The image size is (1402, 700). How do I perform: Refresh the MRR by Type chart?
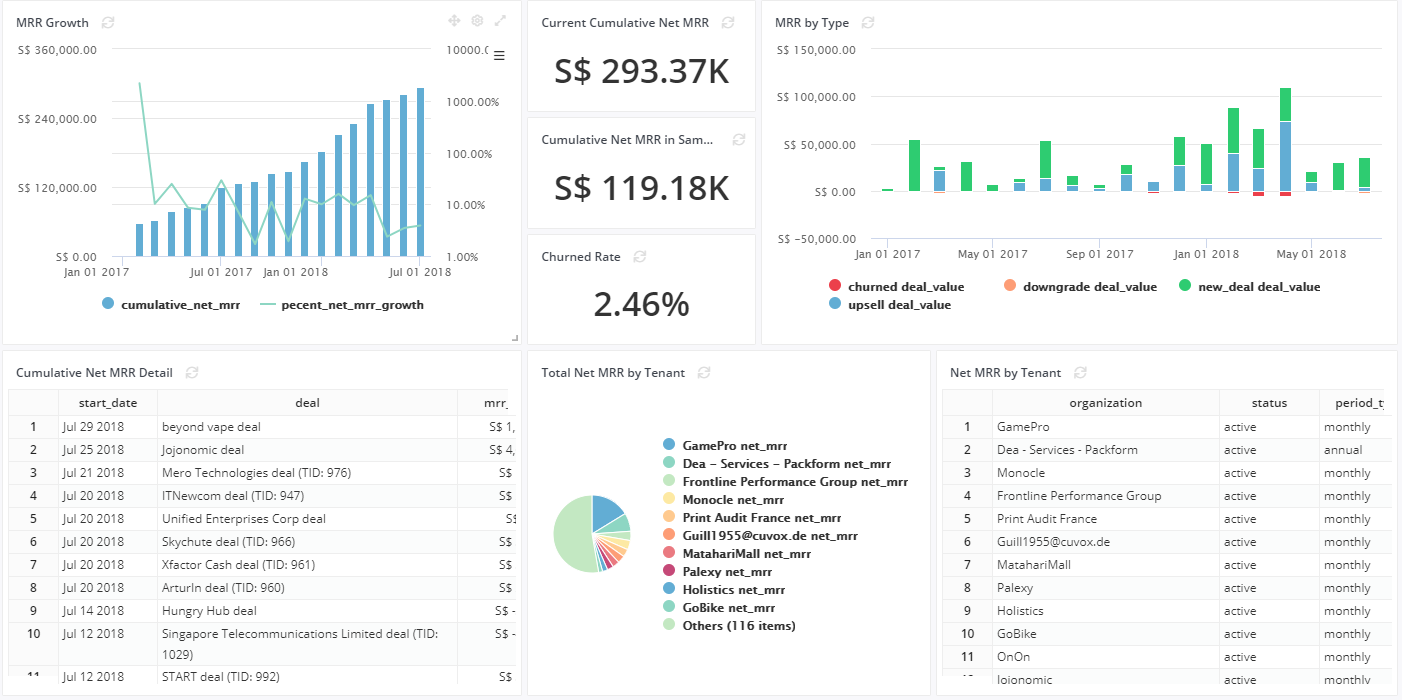tap(866, 22)
